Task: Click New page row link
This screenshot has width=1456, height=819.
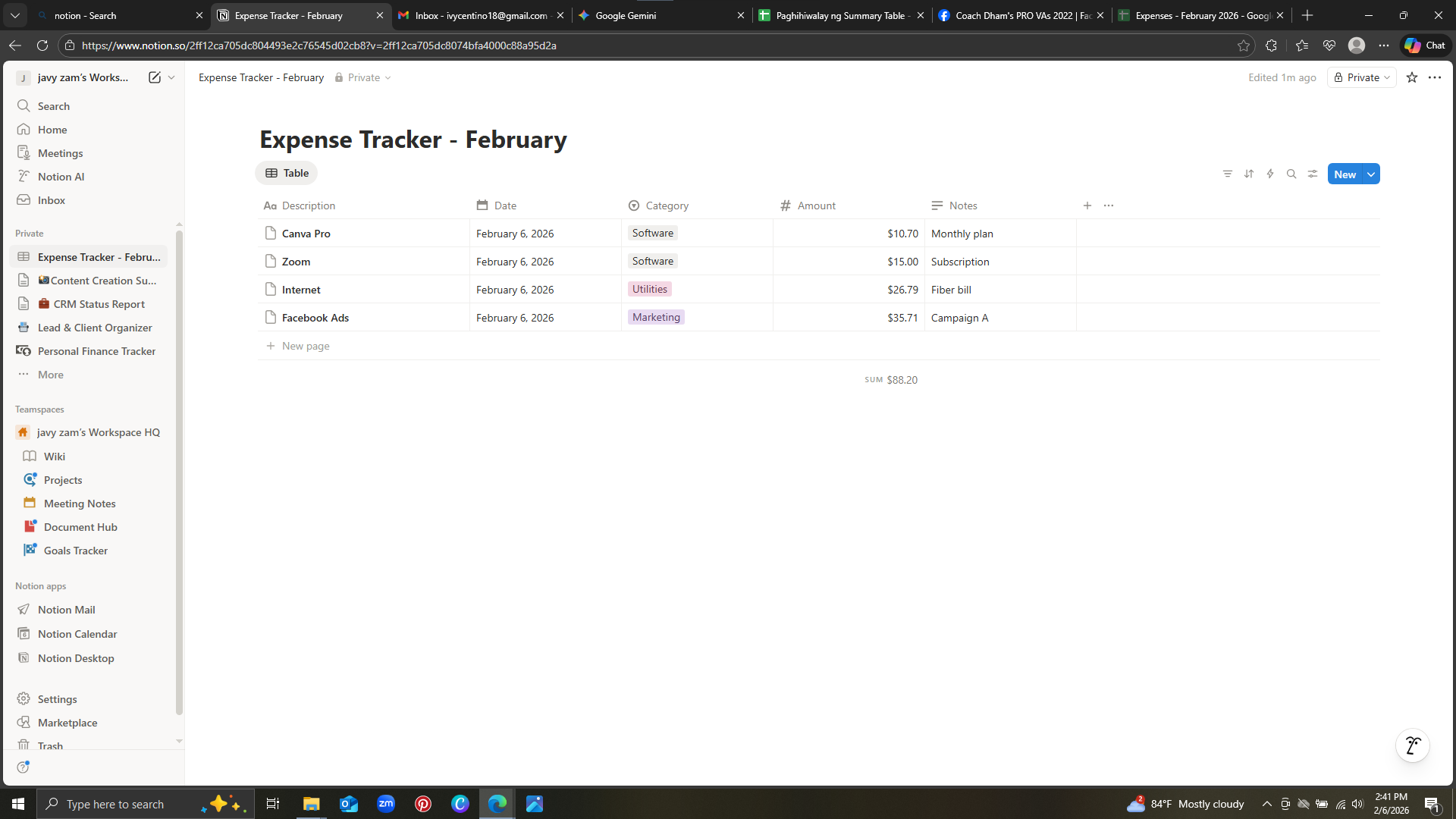Action: (305, 346)
